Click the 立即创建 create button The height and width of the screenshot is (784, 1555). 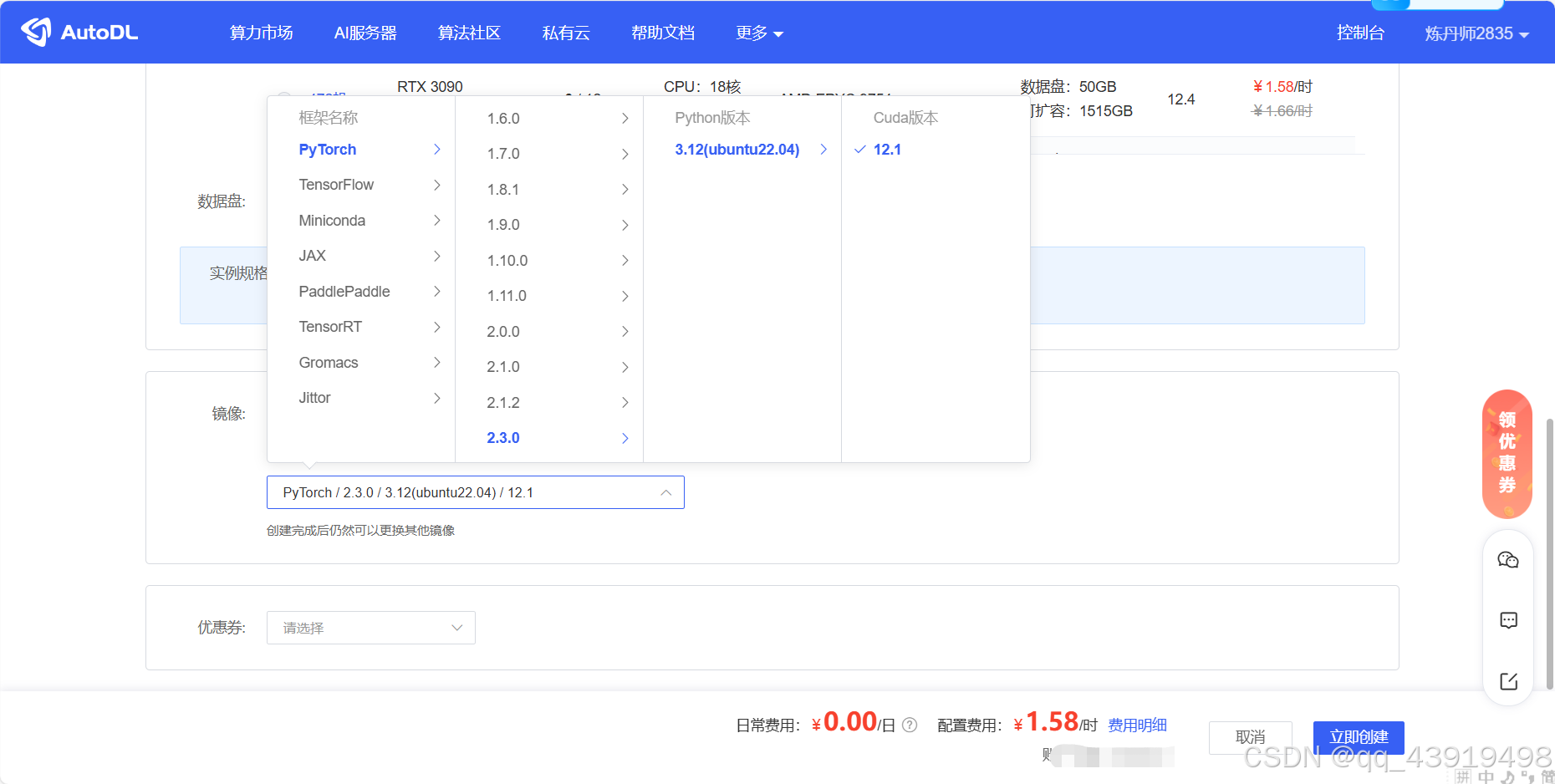(1359, 737)
